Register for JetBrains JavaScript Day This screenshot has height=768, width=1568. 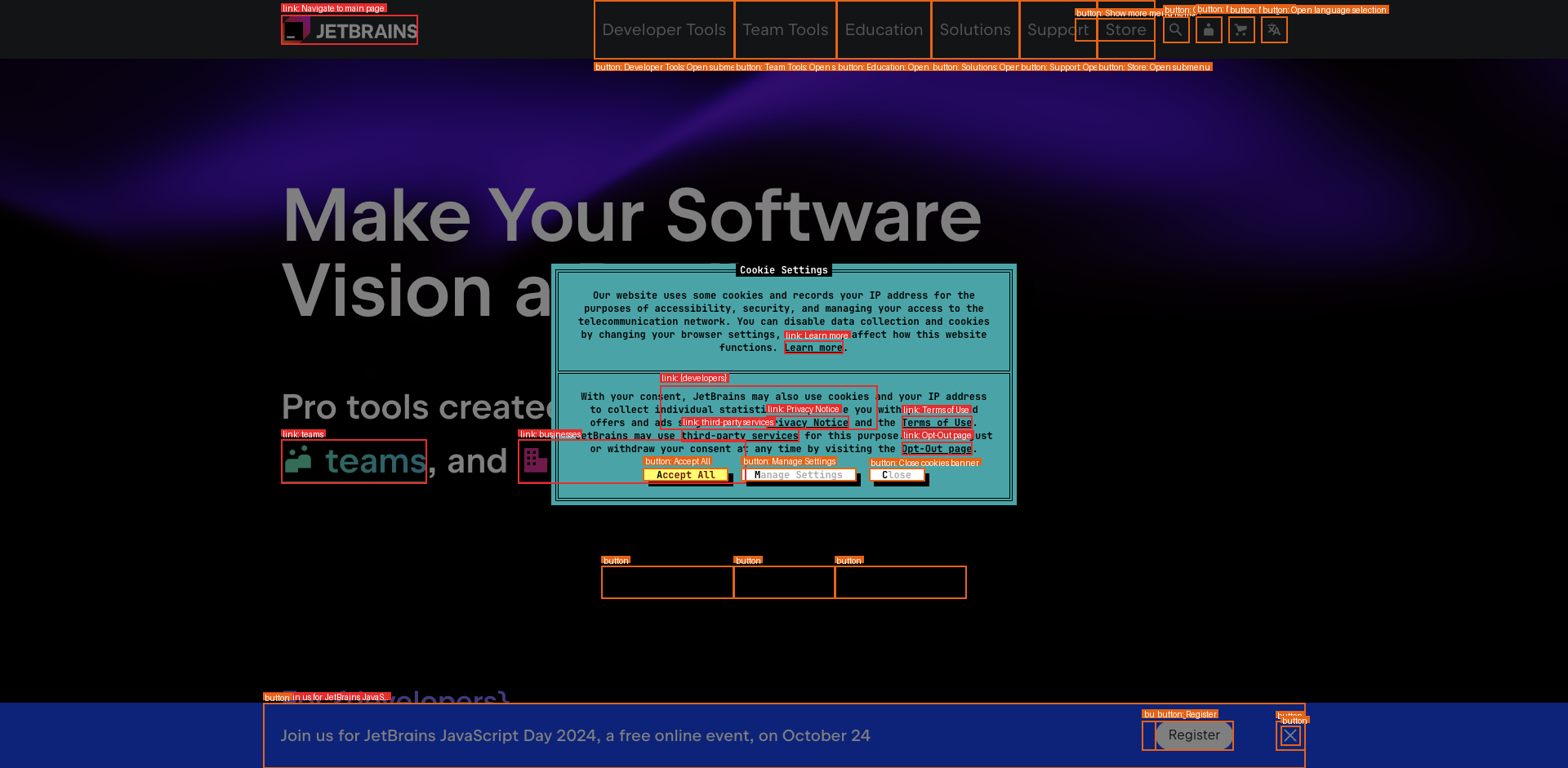[1193, 735]
